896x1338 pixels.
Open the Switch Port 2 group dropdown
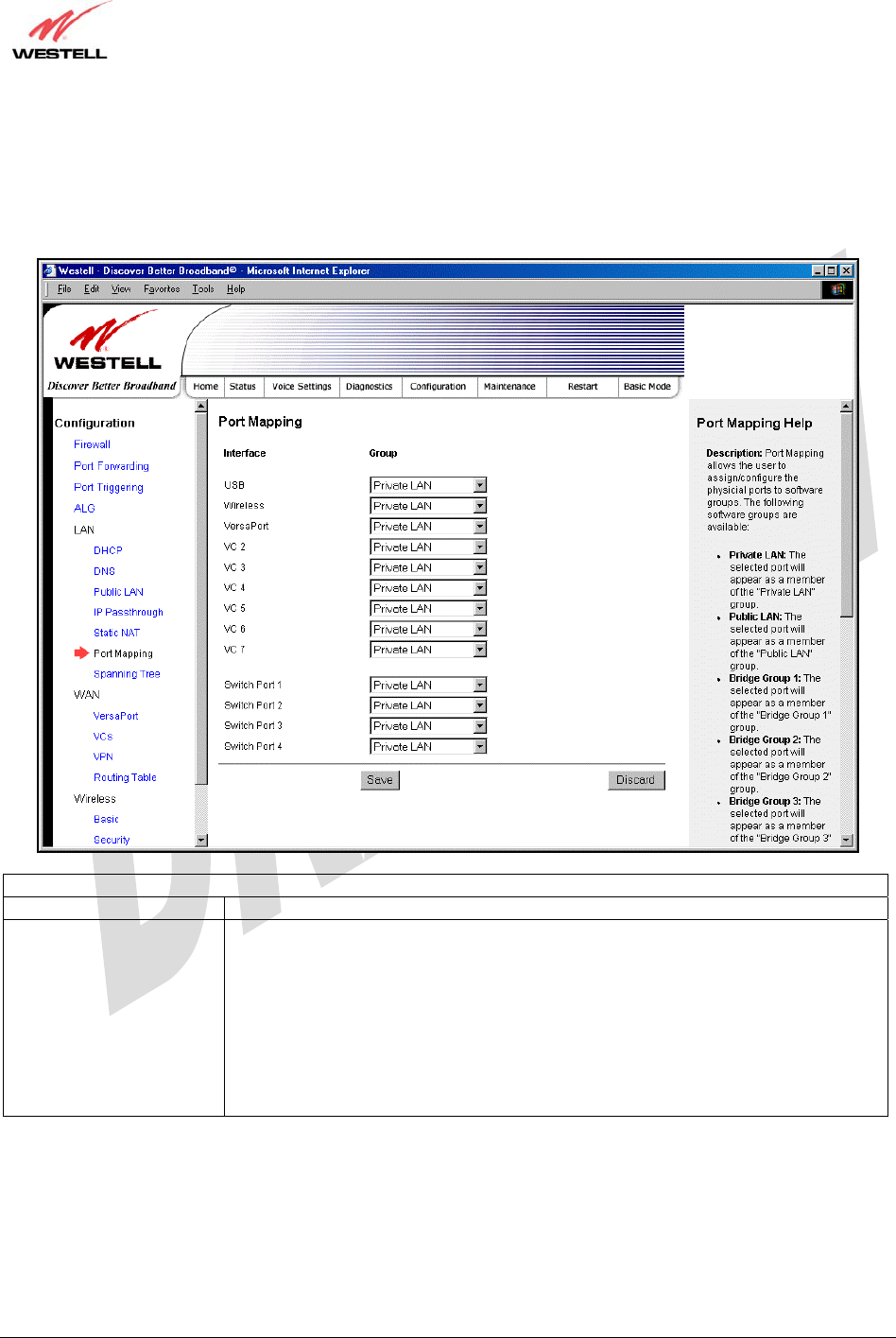[428, 705]
